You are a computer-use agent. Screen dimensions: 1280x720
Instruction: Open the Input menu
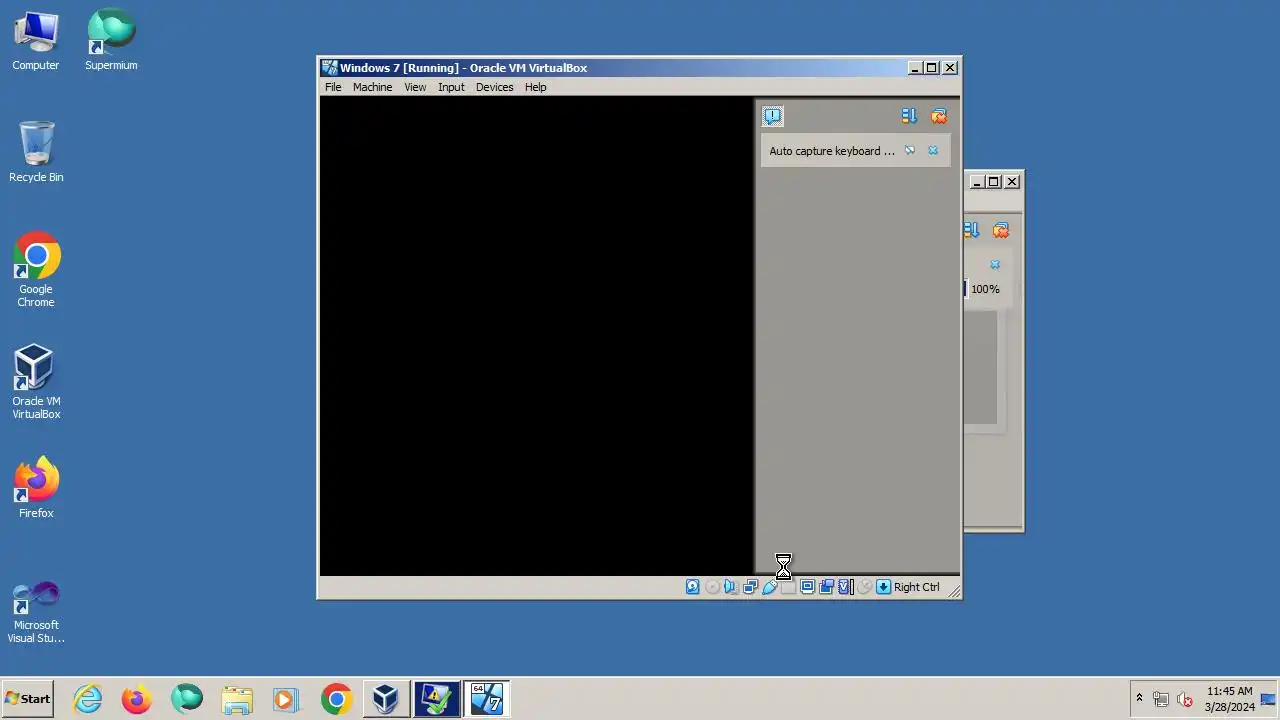(451, 87)
